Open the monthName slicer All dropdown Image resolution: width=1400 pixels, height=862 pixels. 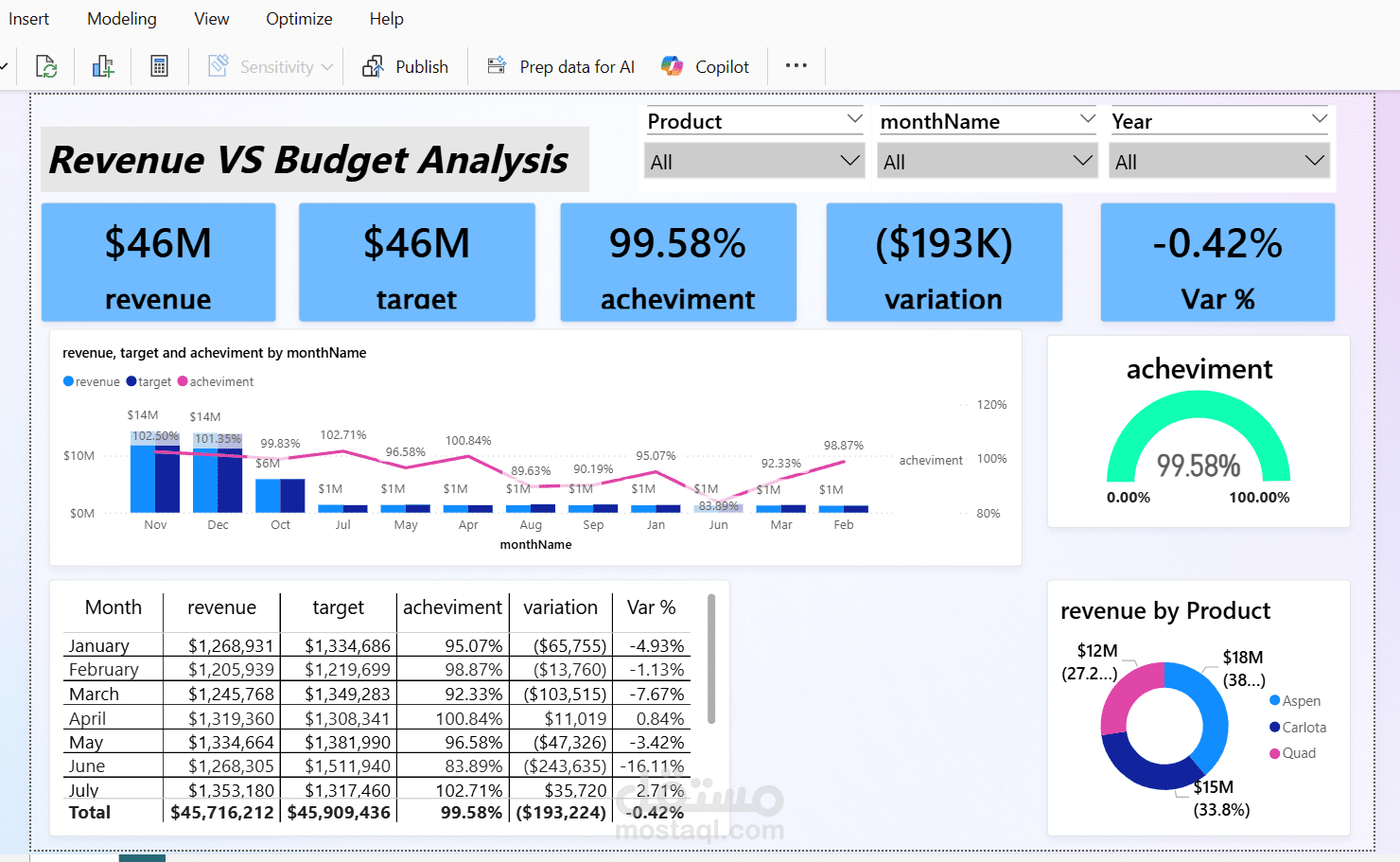point(987,161)
